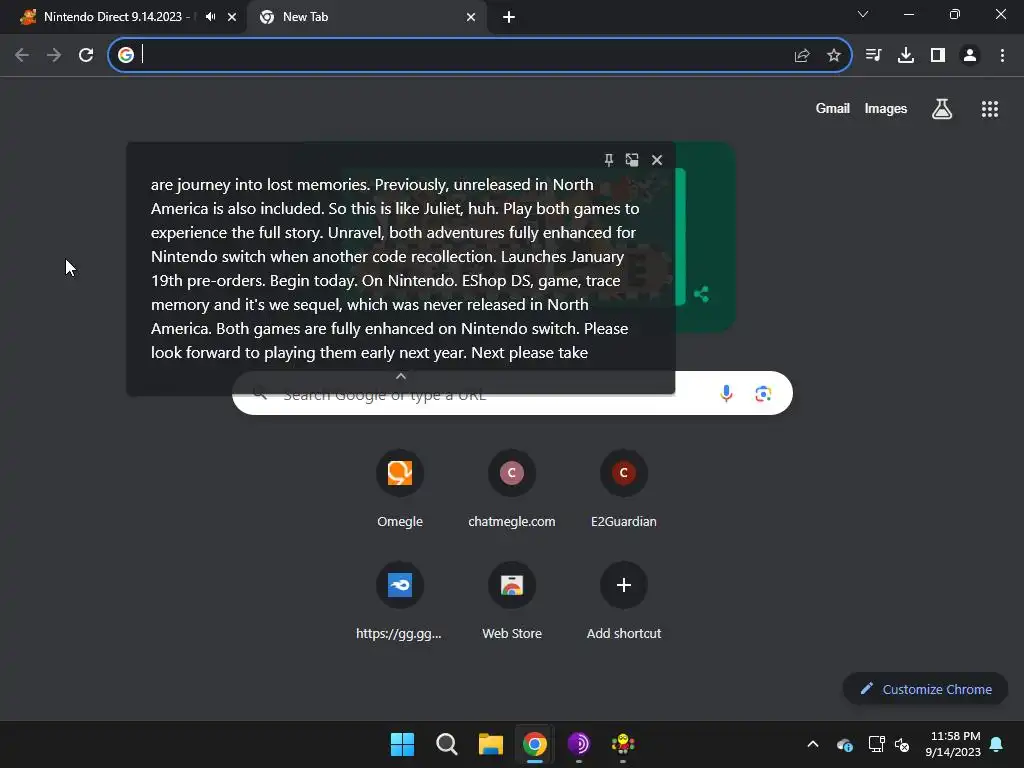Open the network status tray icon
Image resolution: width=1024 pixels, height=768 pixels.
[x=876, y=744]
